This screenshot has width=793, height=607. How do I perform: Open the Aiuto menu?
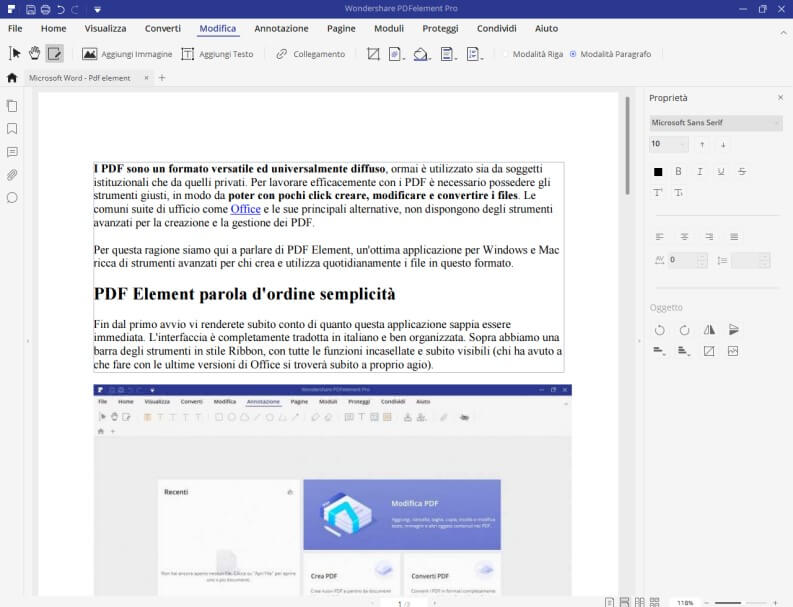pyautogui.click(x=547, y=28)
